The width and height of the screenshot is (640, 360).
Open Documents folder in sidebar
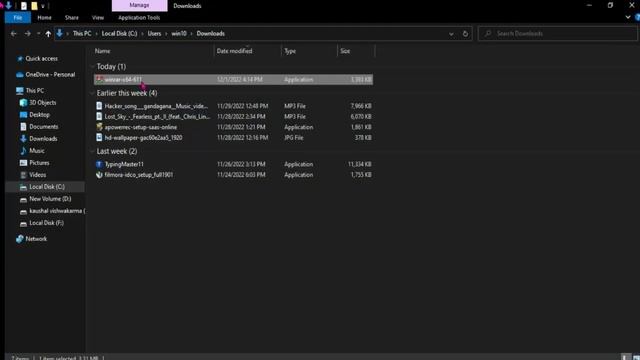pyautogui.click(x=43, y=127)
